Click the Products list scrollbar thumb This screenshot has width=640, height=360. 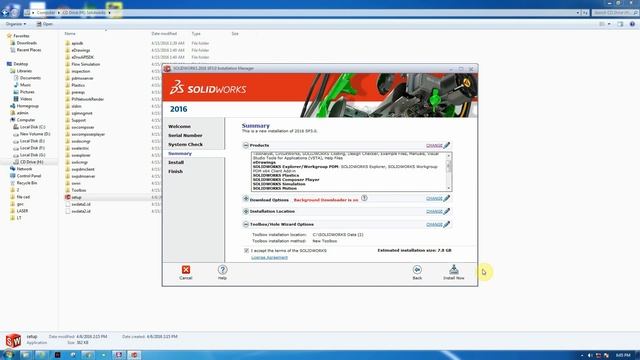tap(449, 165)
